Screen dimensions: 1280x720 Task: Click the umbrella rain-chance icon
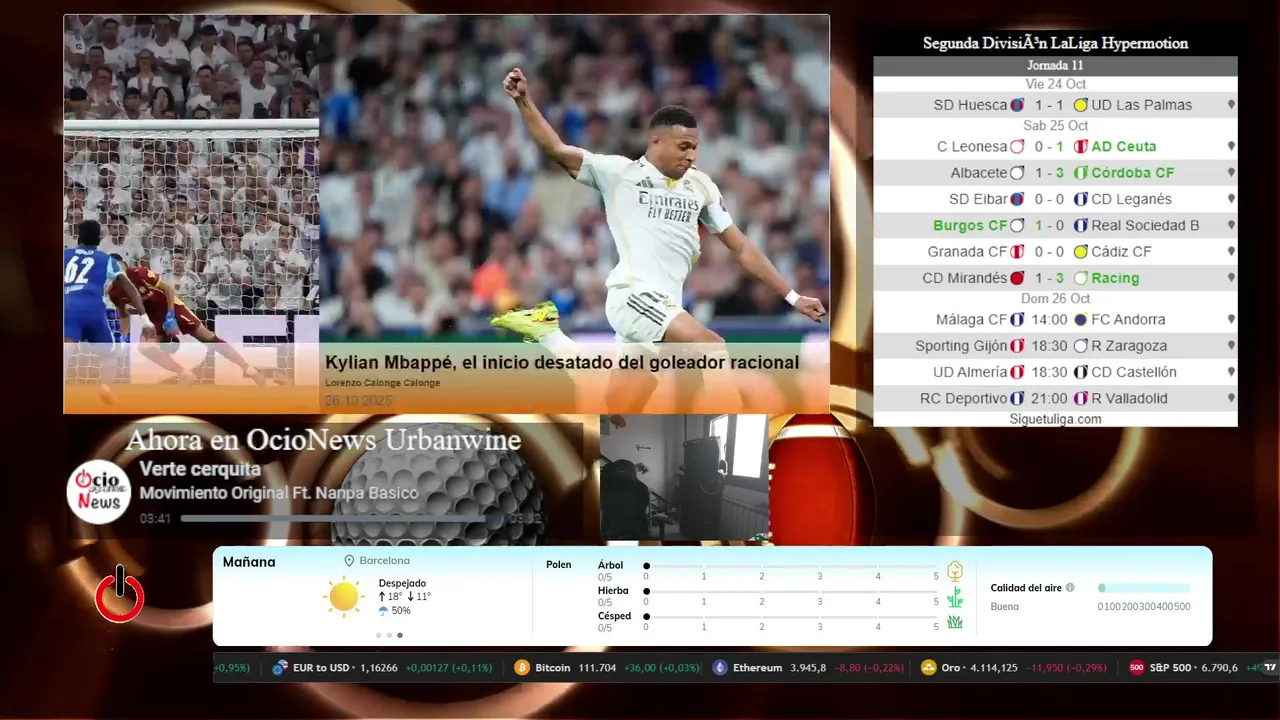(x=383, y=611)
